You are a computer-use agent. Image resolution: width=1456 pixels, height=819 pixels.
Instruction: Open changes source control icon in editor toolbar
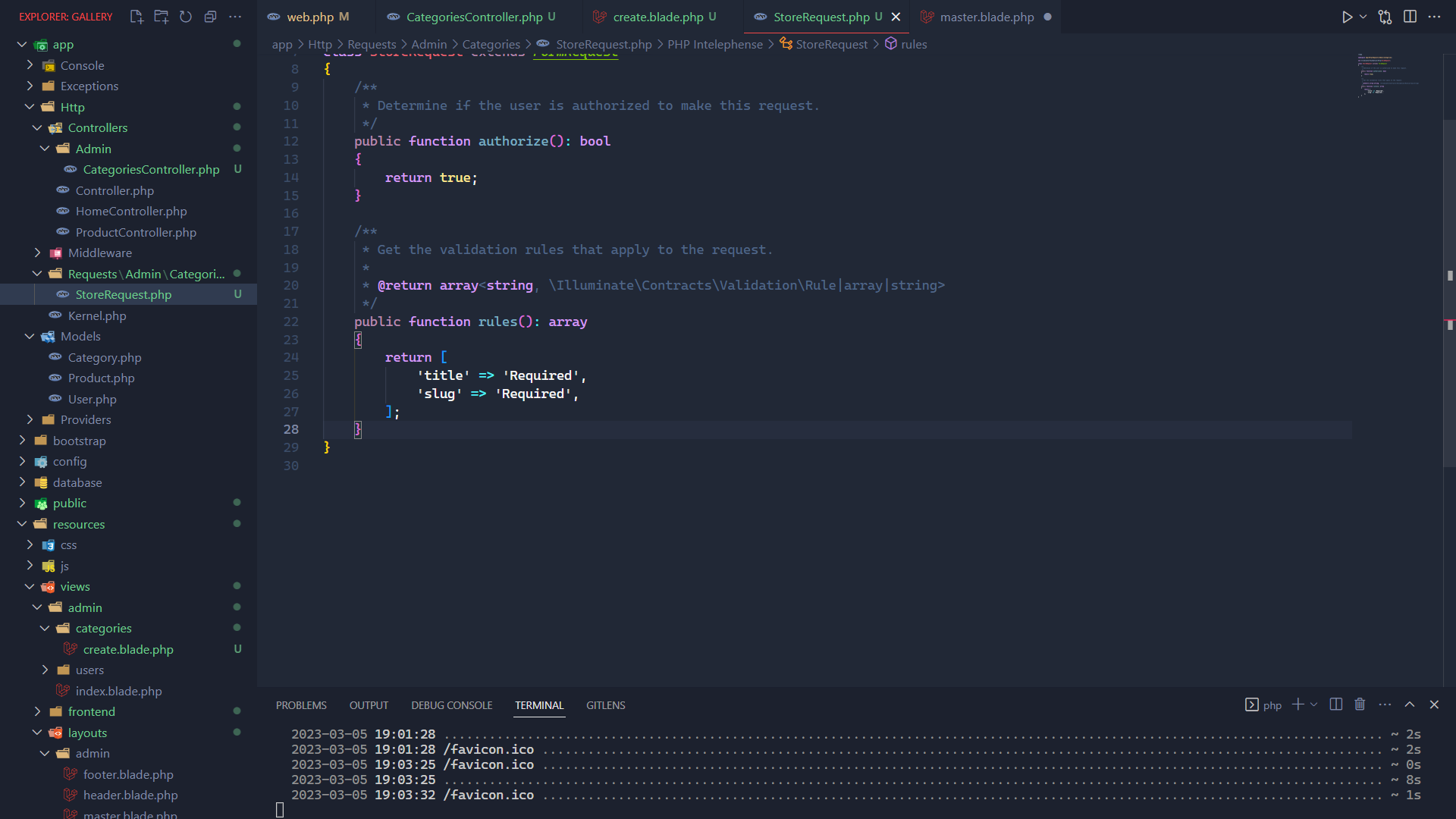pos(1385,17)
